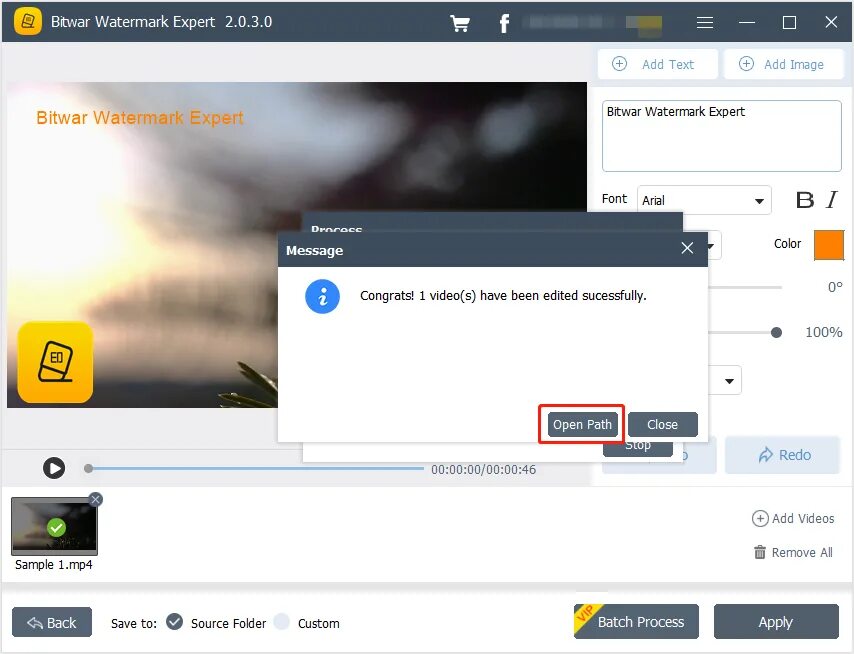Image resolution: width=854 pixels, height=654 pixels.
Task: Maximize the Bitwar window
Action: click(x=789, y=22)
